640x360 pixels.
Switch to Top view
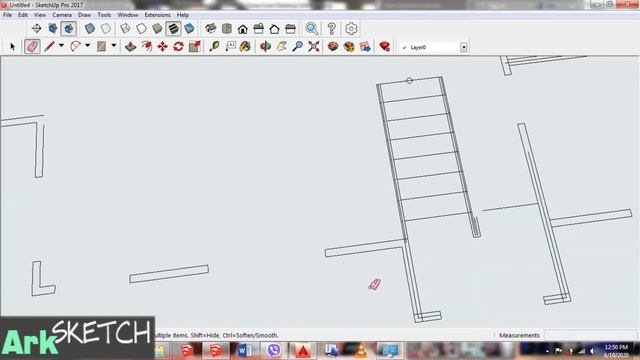227,29
